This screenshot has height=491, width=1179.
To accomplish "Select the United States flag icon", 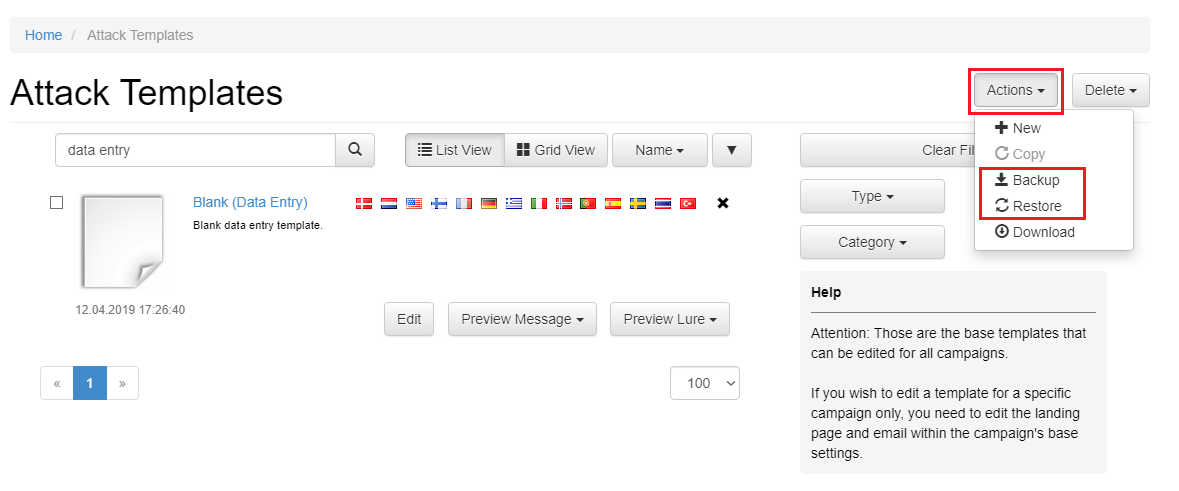I will point(414,203).
